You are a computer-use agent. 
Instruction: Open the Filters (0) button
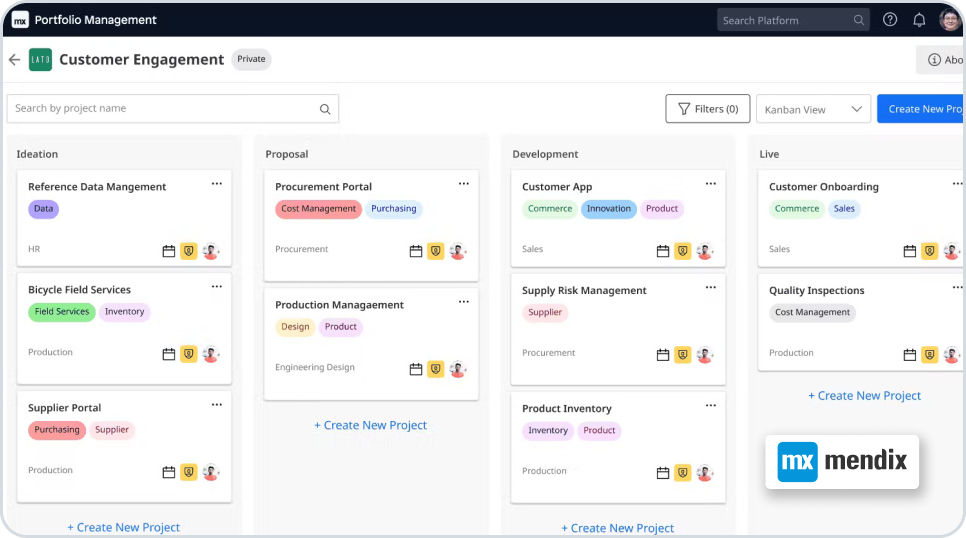click(x=707, y=109)
